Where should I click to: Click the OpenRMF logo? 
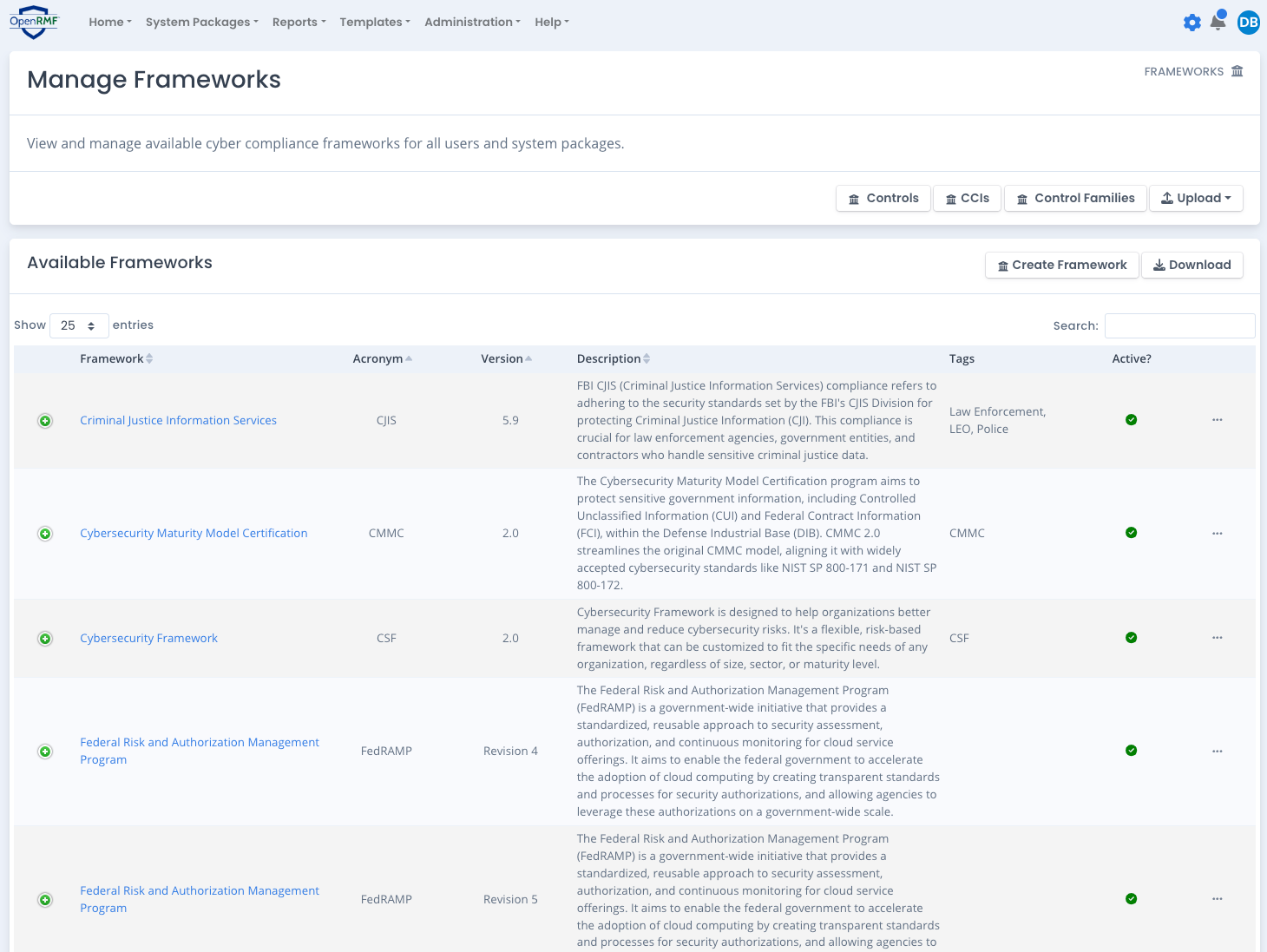tap(34, 23)
